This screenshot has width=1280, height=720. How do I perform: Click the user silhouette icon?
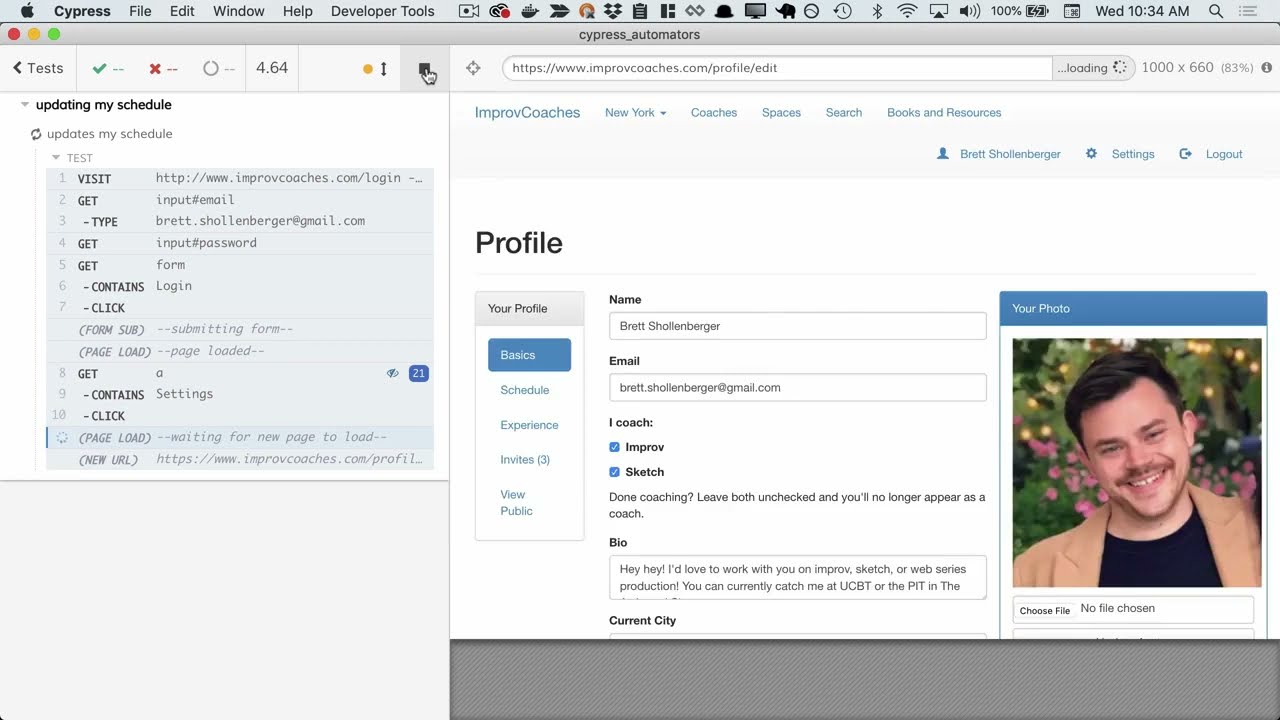[x=942, y=154]
